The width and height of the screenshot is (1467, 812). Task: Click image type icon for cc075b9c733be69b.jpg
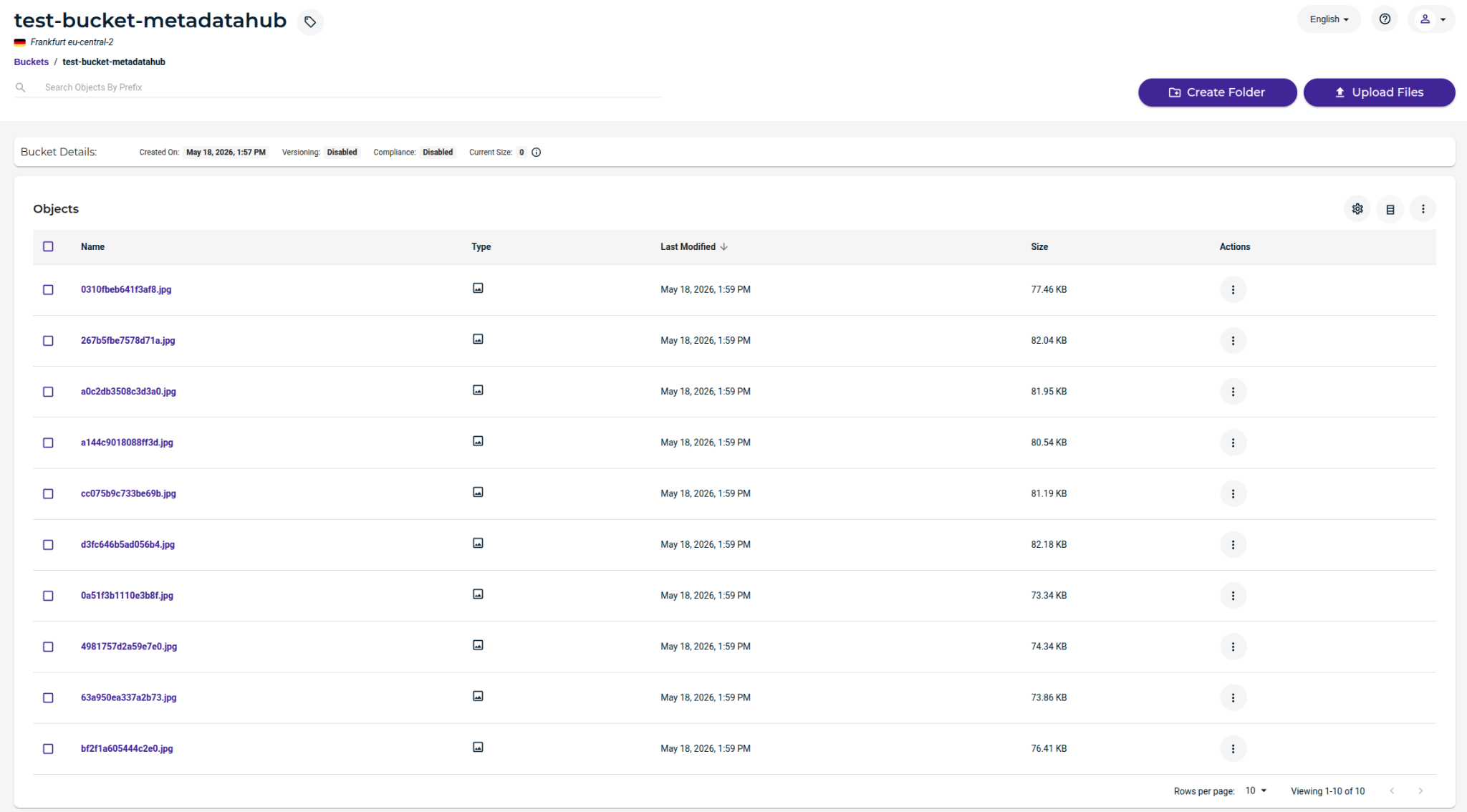478,492
